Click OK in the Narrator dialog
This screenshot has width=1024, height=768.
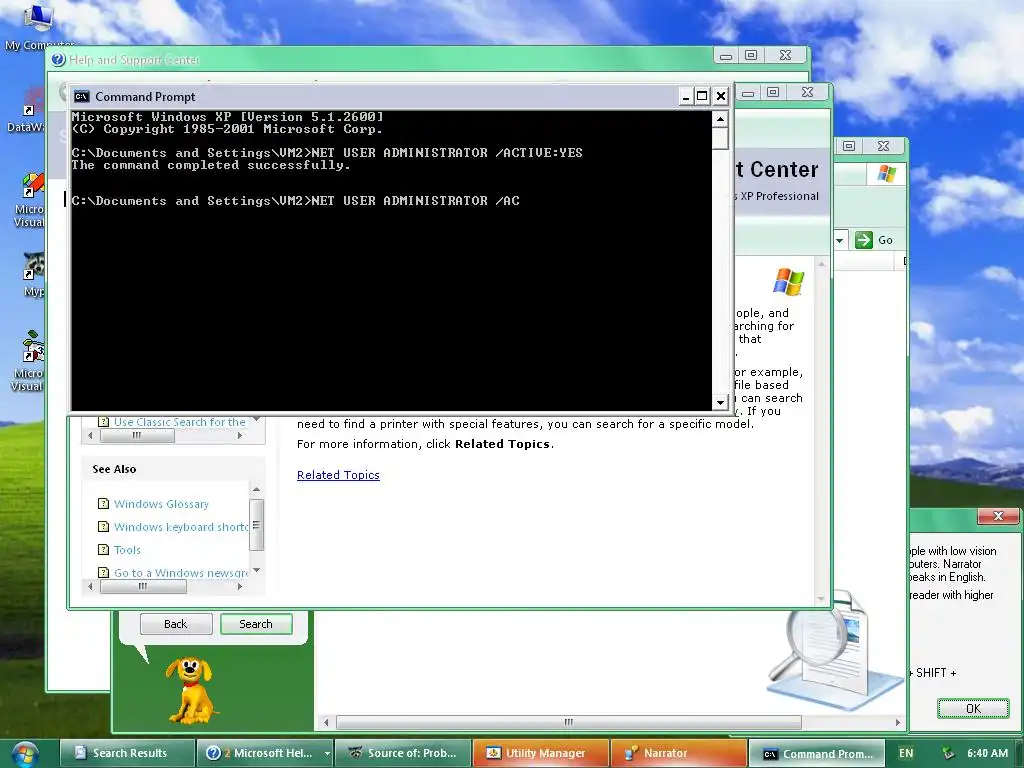coord(973,709)
